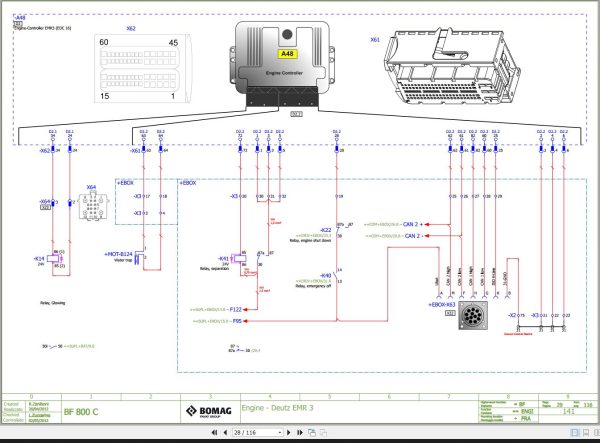Click the X61 connector housing drawing

coord(452,66)
